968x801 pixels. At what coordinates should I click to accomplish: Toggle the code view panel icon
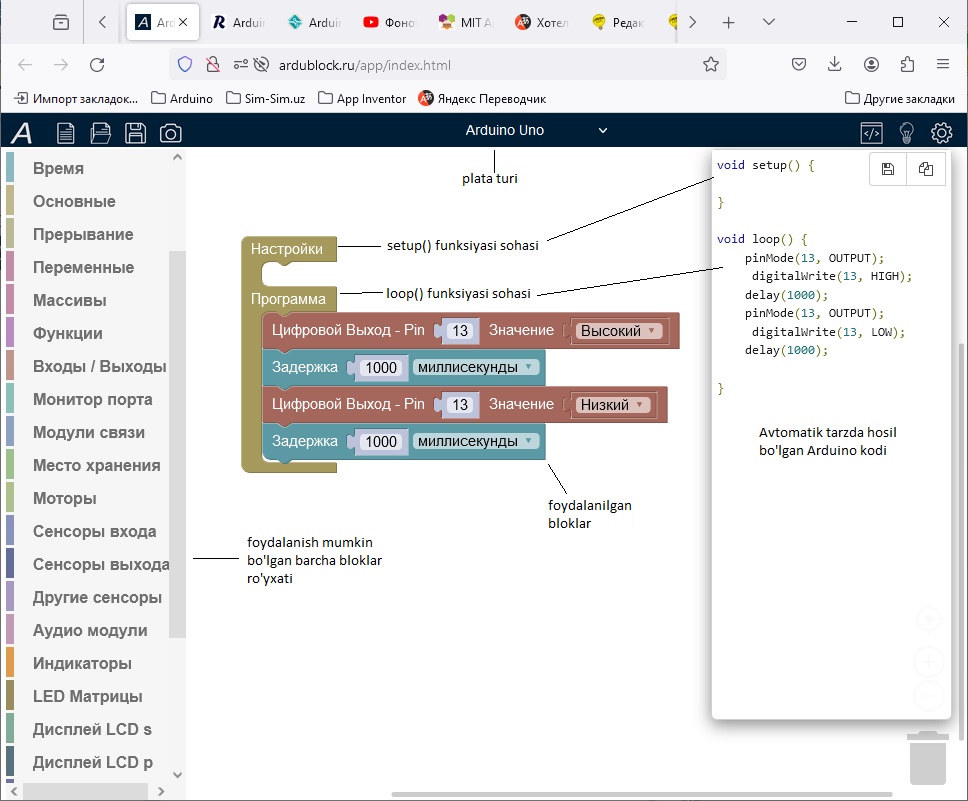coord(871,132)
